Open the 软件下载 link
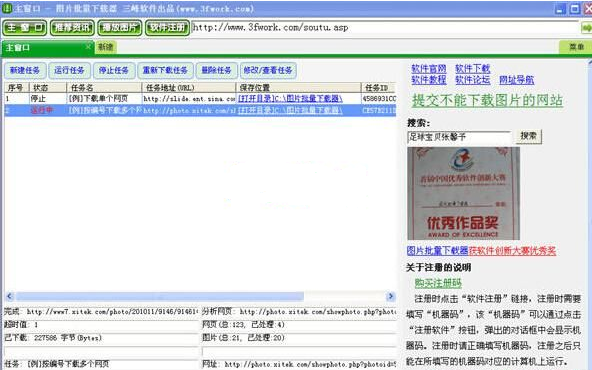The width and height of the screenshot is (592, 370). point(472,69)
